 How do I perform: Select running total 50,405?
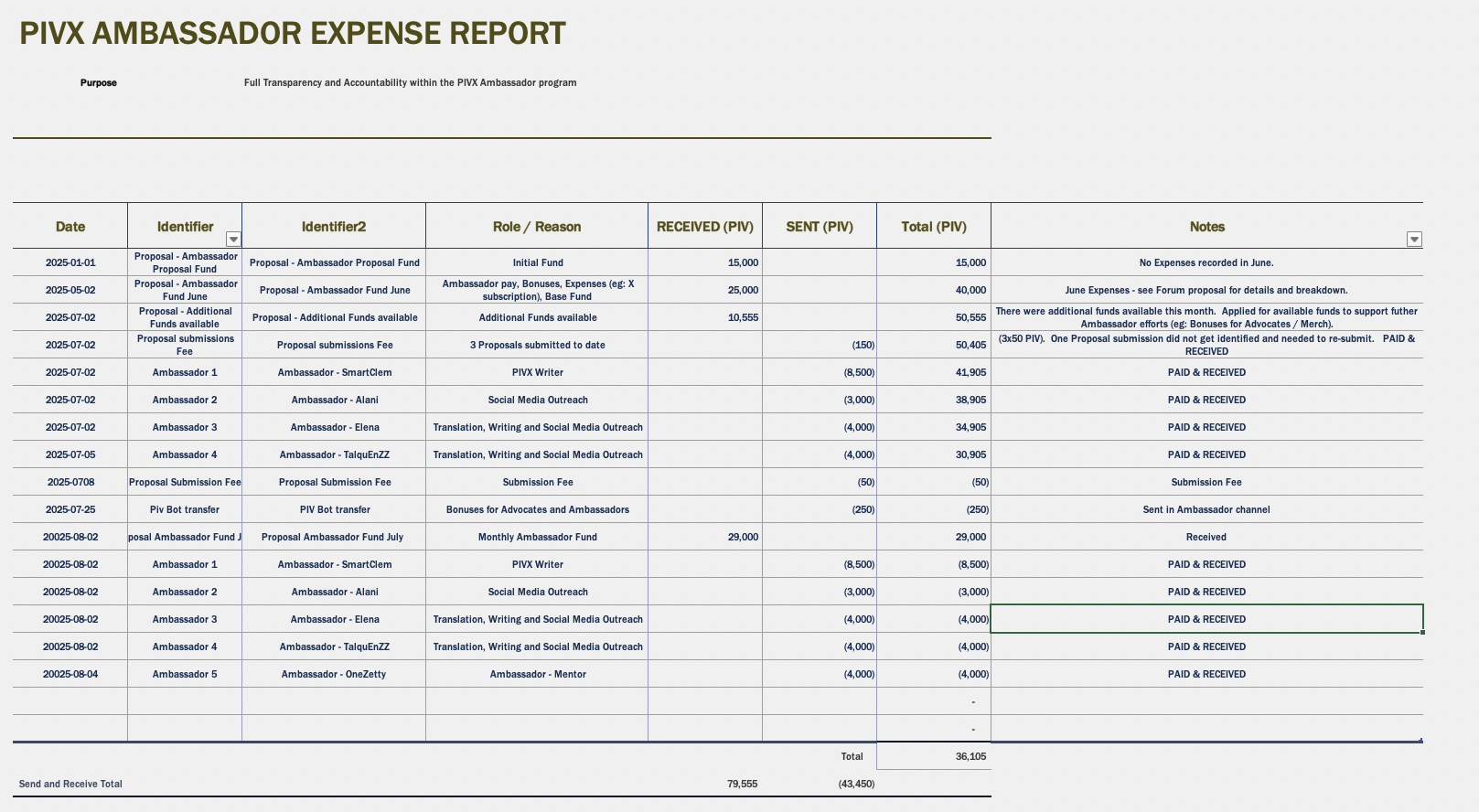(x=934, y=345)
